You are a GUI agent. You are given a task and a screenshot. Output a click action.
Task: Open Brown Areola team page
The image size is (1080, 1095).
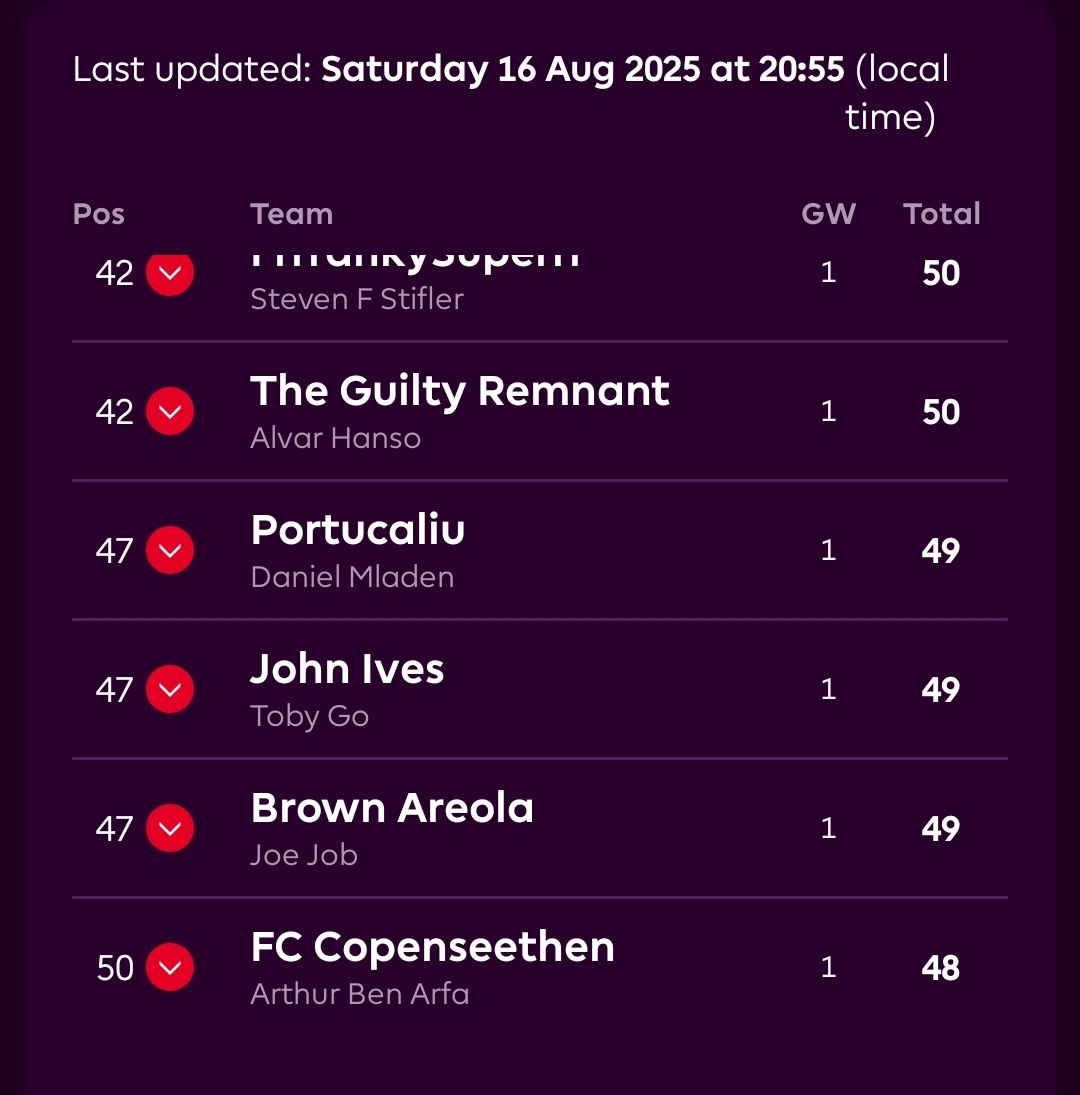click(x=392, y=808)
